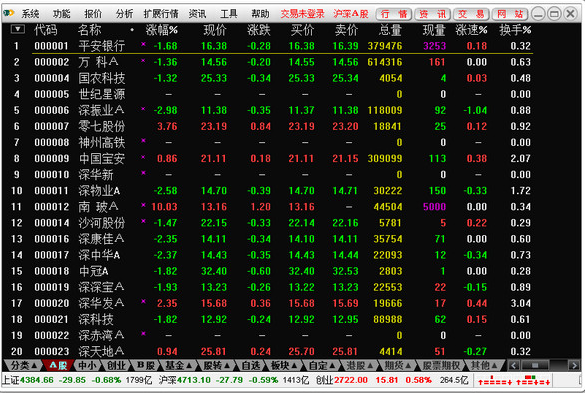
Task: Sort by the 涨幅% column header
Action: [162, 30]
